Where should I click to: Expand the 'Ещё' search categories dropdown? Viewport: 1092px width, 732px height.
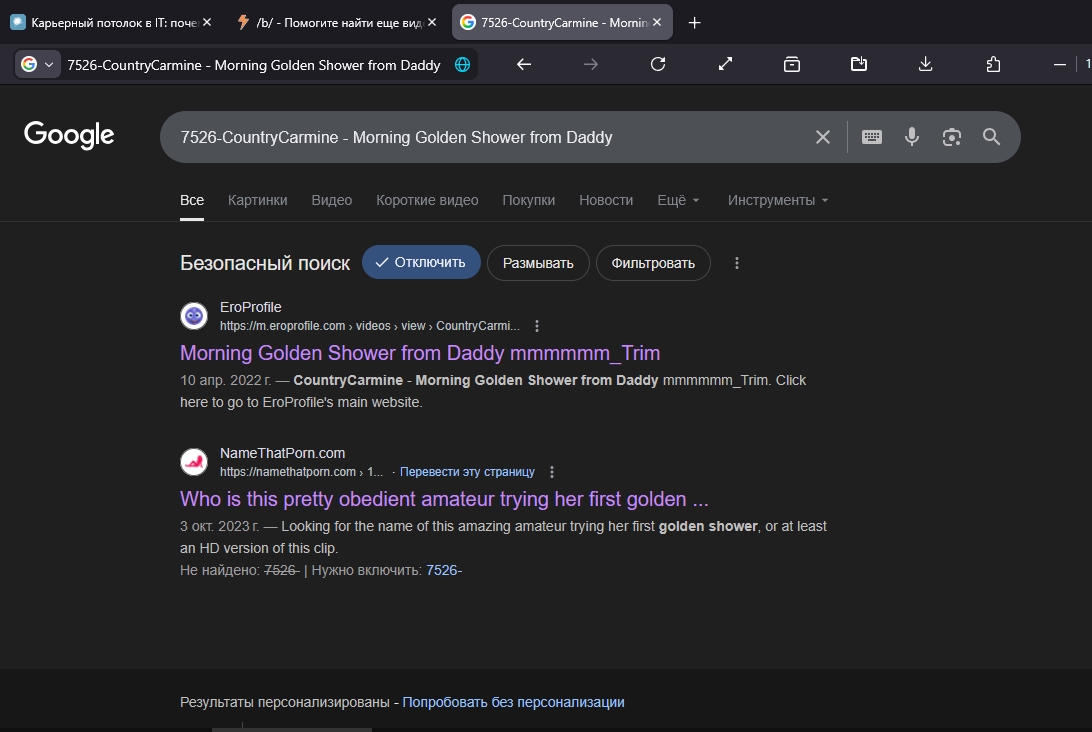coord(678,201)
